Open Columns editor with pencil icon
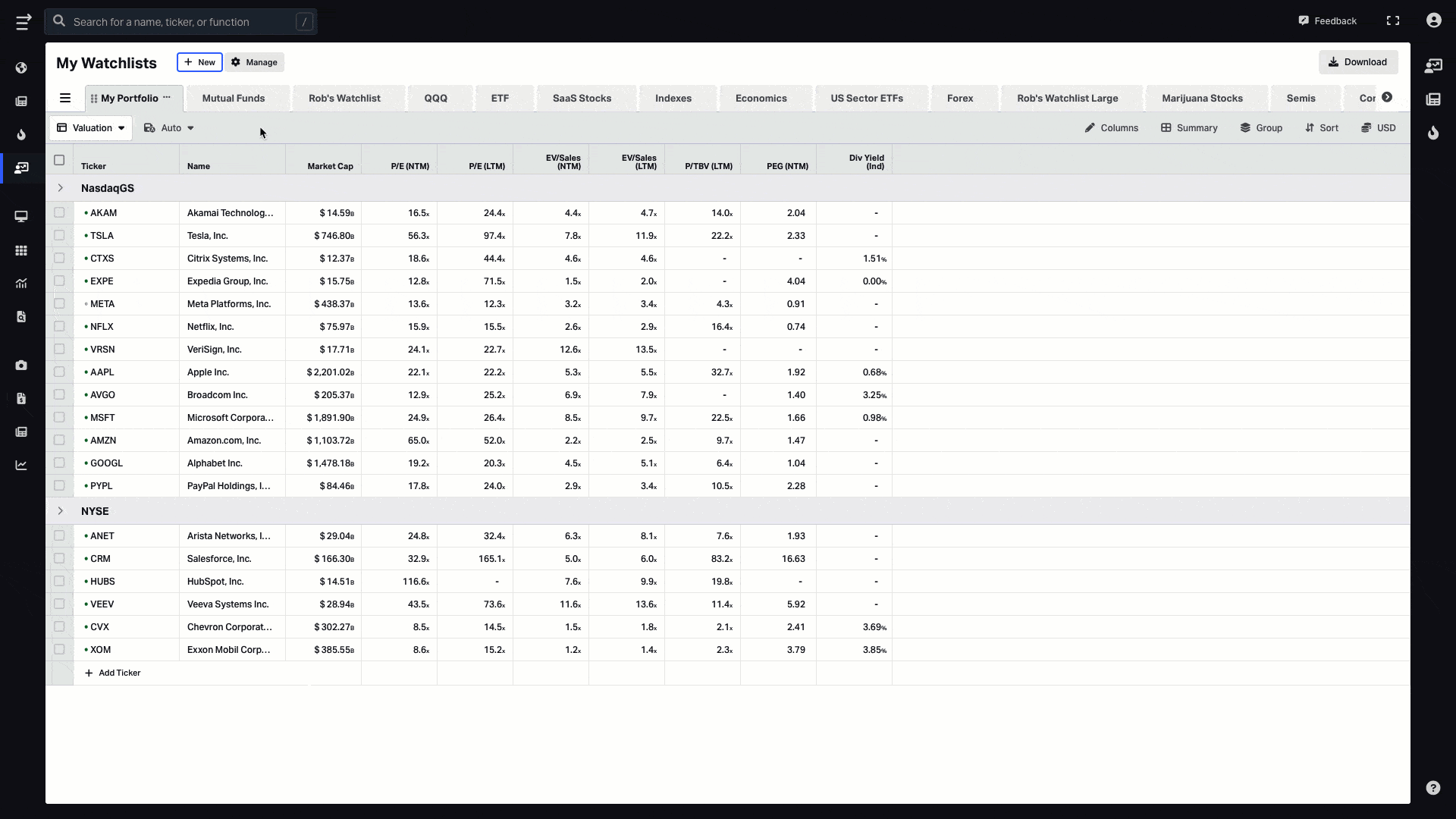The image size is (1456, 819). [1111, 128]
